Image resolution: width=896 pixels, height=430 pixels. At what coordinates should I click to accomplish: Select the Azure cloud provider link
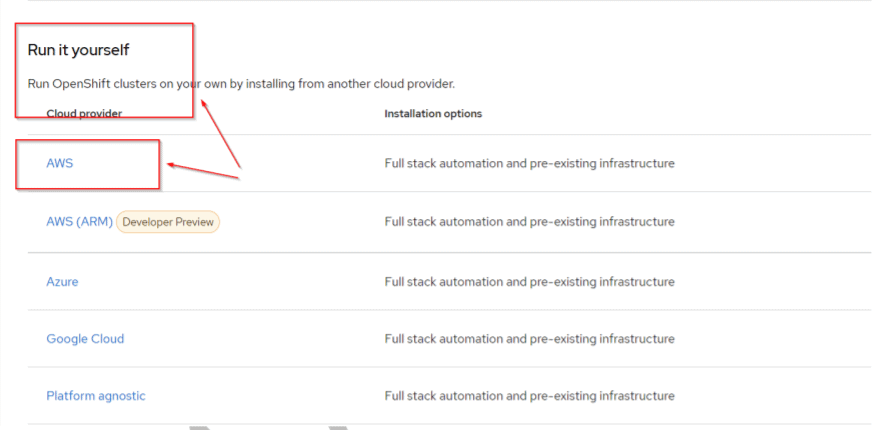pos(62,282)
